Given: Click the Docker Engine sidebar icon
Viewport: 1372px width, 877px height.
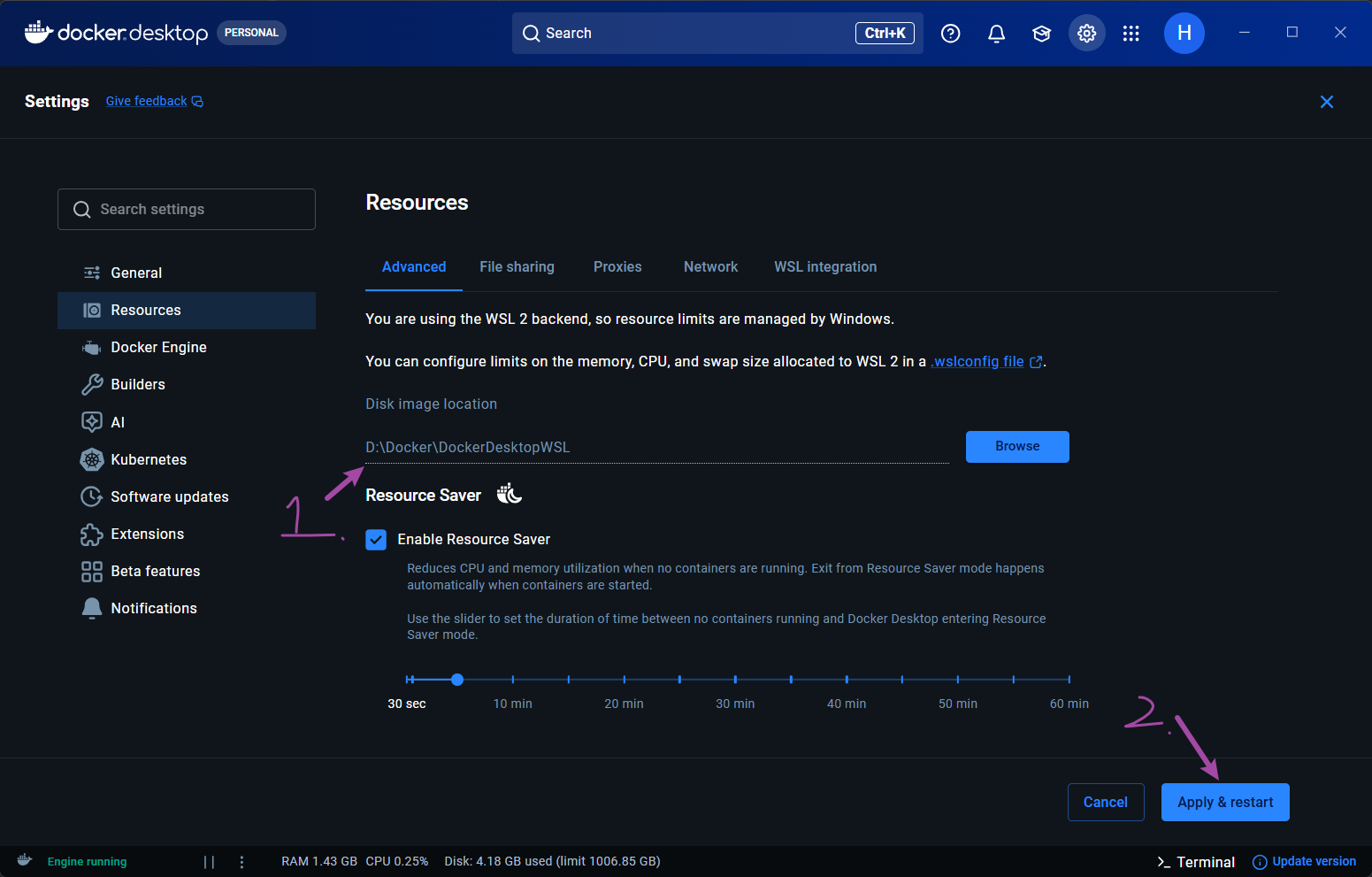Looking at the screenshot, I should 92,348.
